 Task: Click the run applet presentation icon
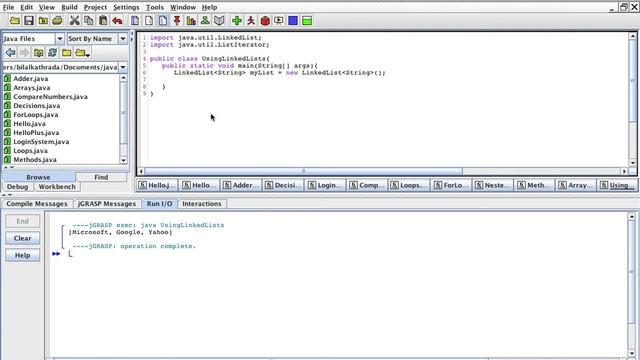click(x=279, y=20)
